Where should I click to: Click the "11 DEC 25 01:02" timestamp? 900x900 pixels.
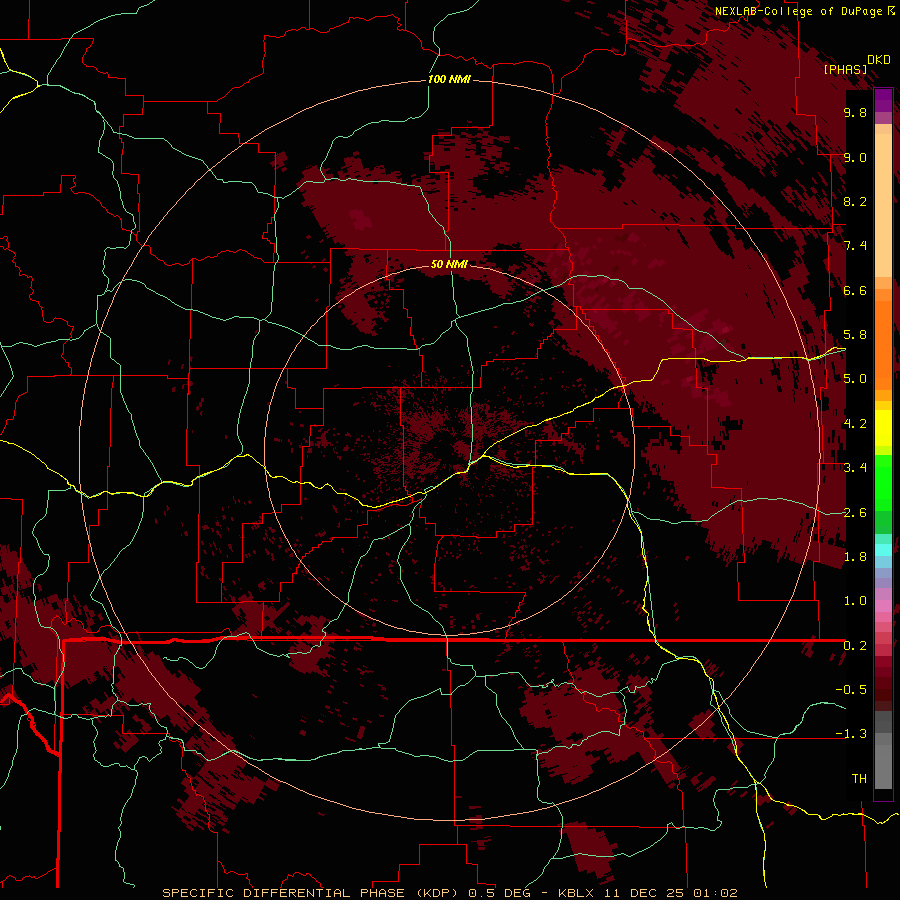670,893
